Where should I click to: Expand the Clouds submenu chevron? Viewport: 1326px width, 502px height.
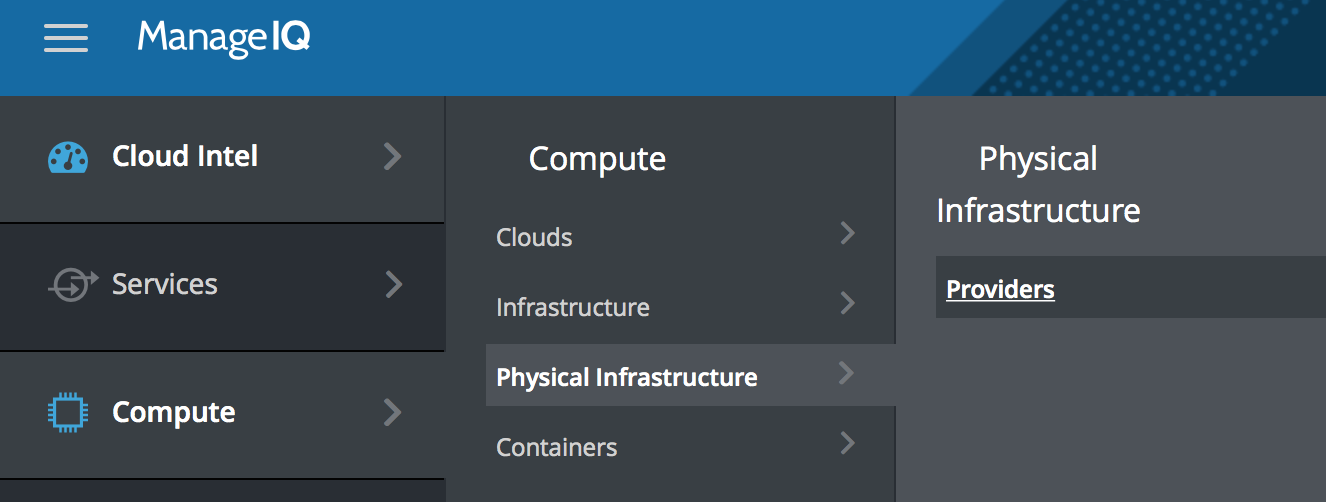tap(848, 234)
